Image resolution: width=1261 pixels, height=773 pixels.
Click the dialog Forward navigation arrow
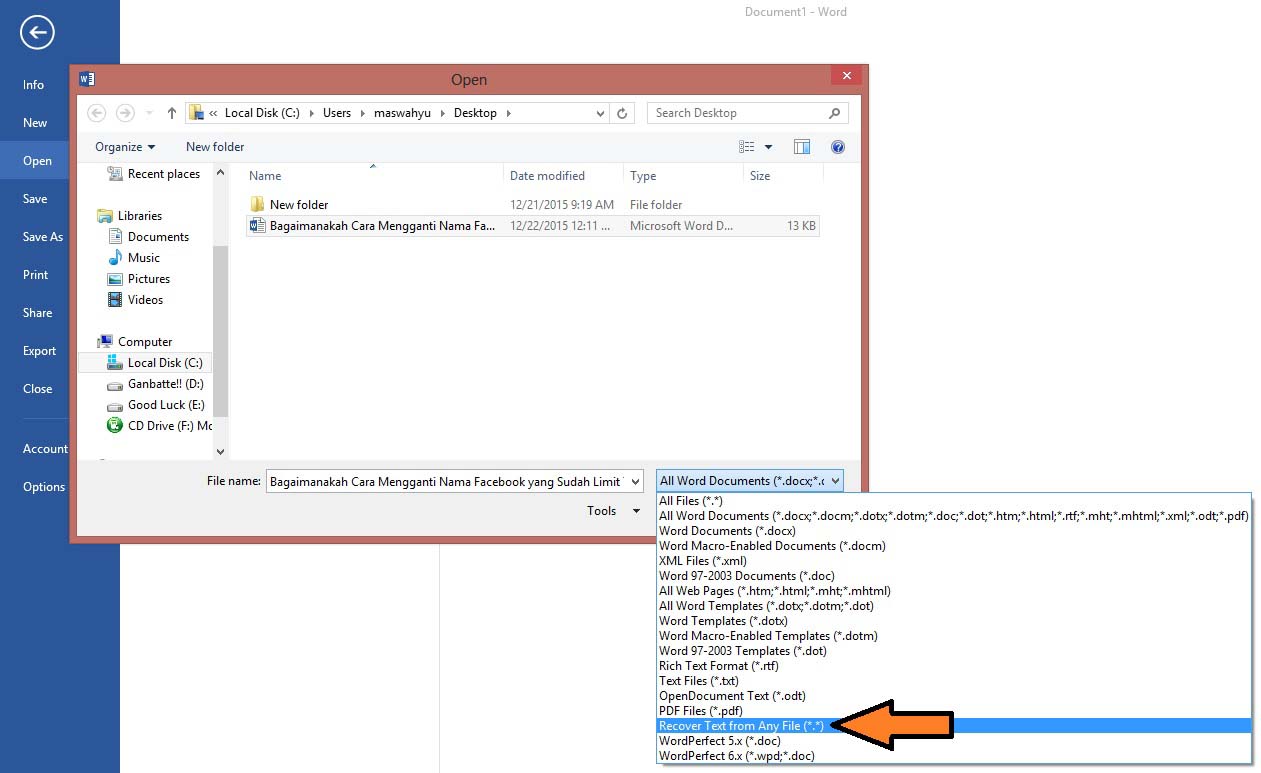pos(125,113)
